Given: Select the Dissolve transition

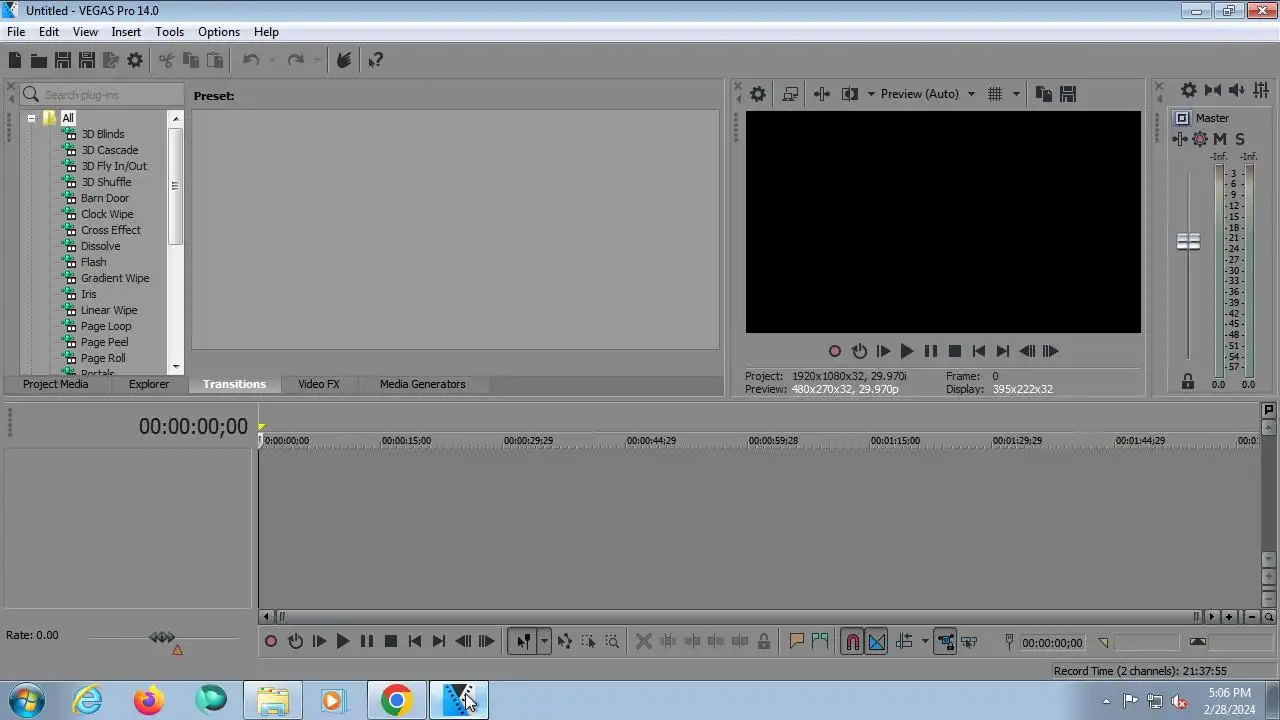Looking at the screenshot, I should [x=100, y=246].
